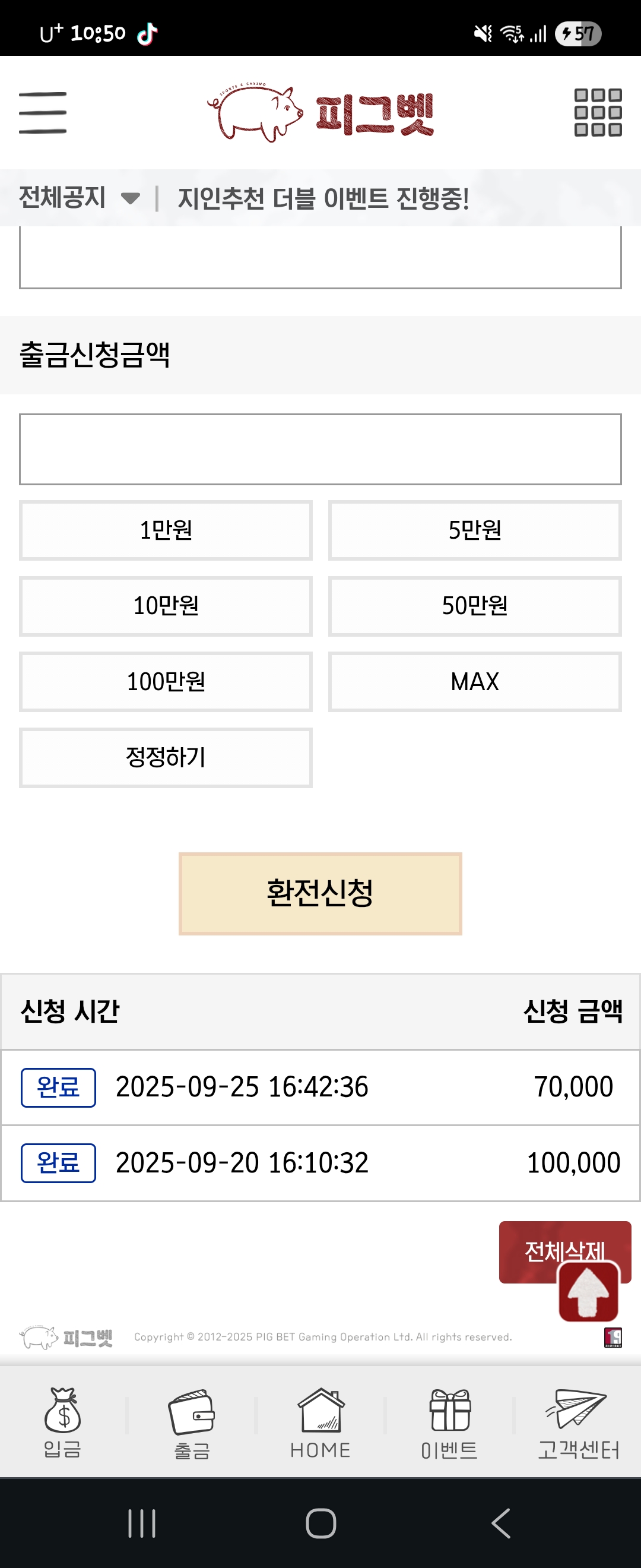Screen dimensions: 641x1568
Task: Open the 지인추천 더블 이벤트 notice
Action: coord(322,198)
